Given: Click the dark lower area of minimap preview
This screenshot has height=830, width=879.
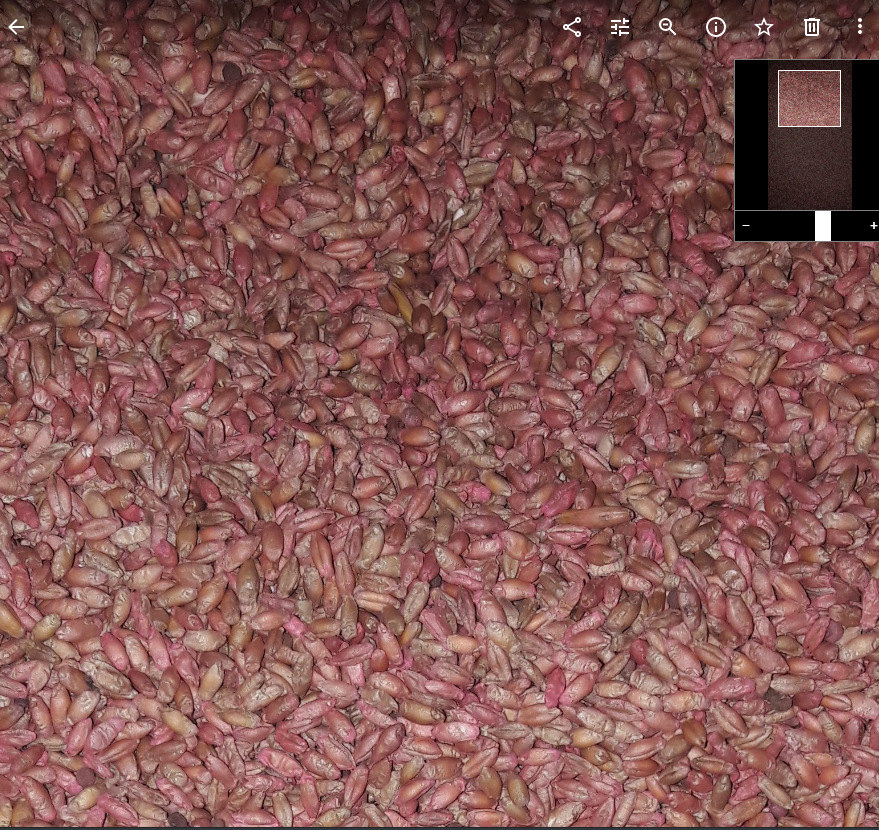Looking at the screenshot, I should pos(809,170).
